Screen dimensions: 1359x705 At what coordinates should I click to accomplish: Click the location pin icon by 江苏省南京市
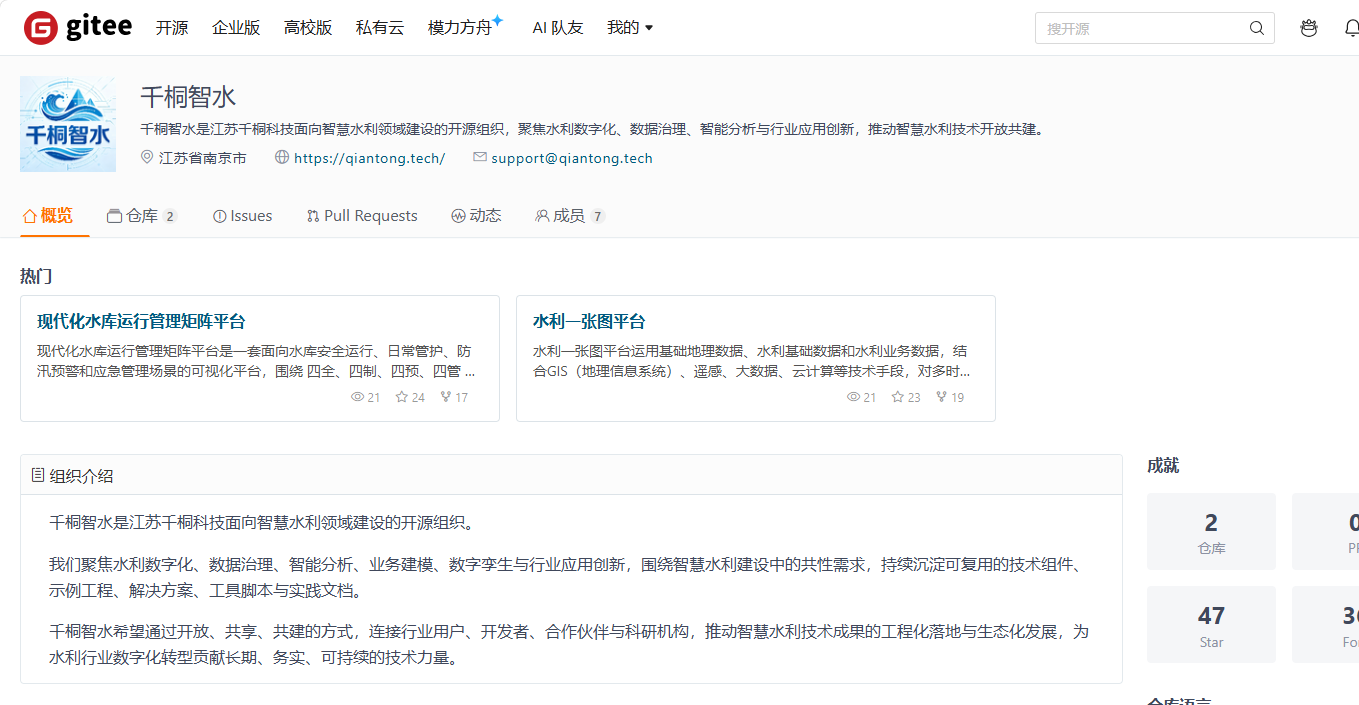[x=147, y=158]
